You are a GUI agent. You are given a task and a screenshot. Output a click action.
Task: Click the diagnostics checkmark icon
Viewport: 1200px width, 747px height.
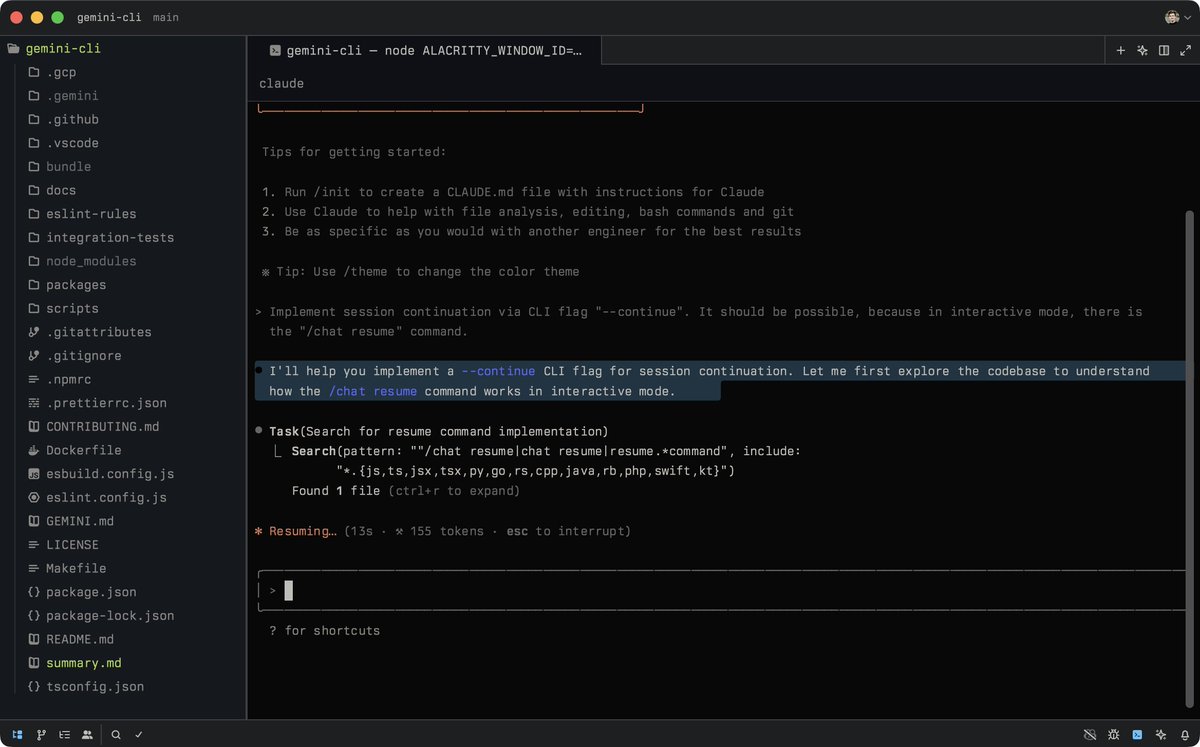click(x=139, y=734)
